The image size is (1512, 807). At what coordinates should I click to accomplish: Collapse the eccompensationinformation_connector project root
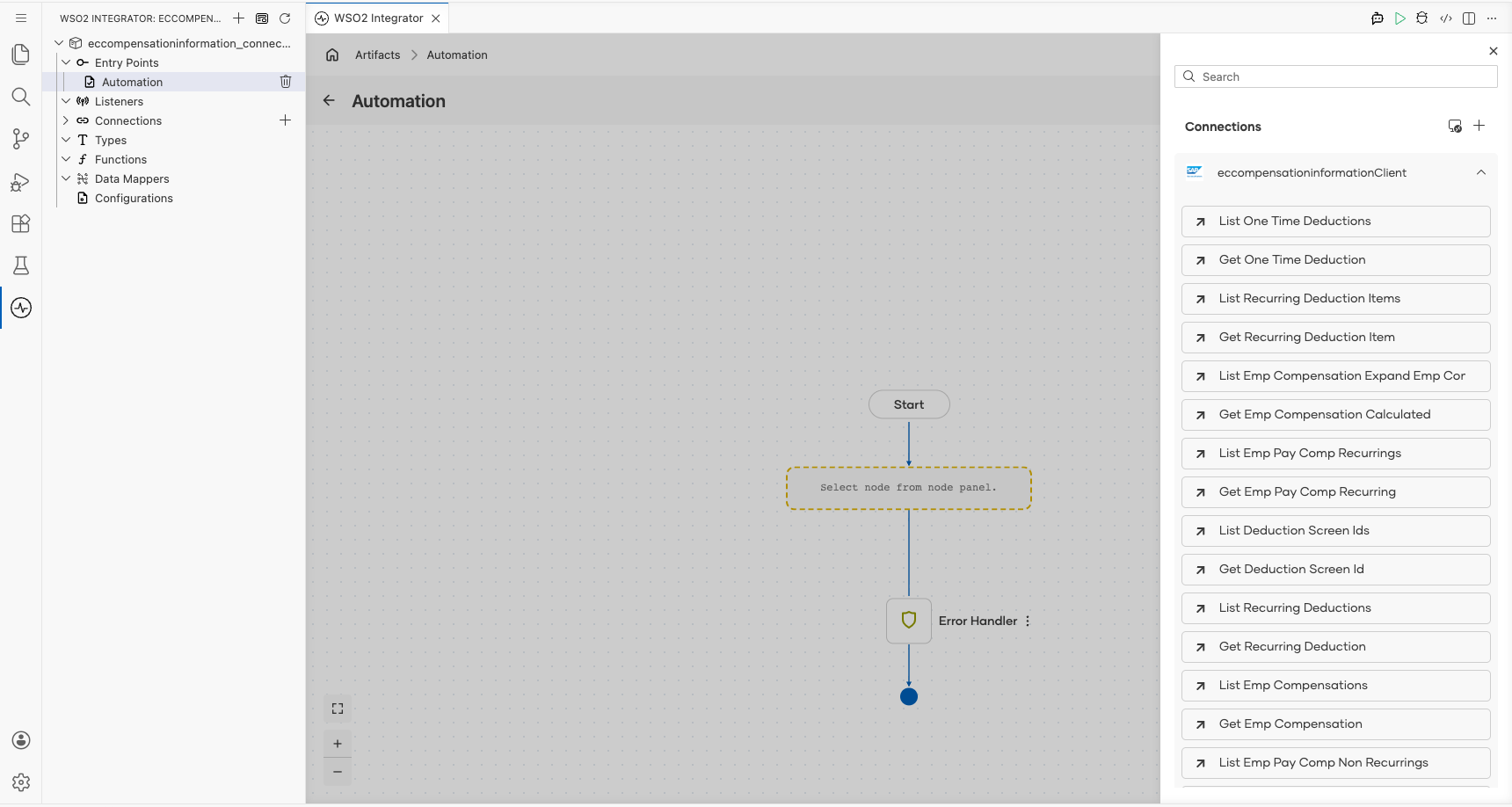coord(59,43)
